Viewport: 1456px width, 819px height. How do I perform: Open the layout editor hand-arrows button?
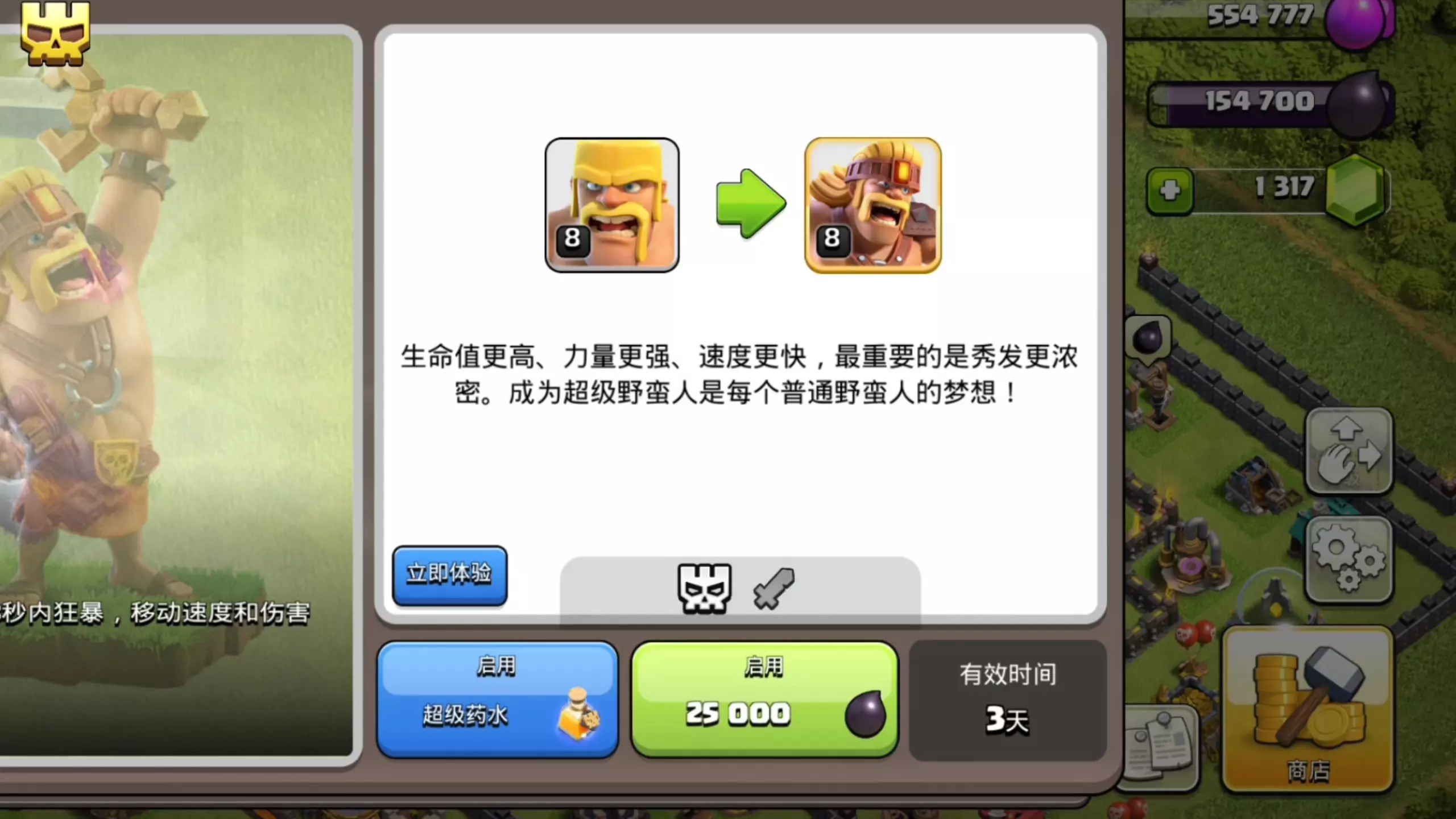pos(1349,450)
